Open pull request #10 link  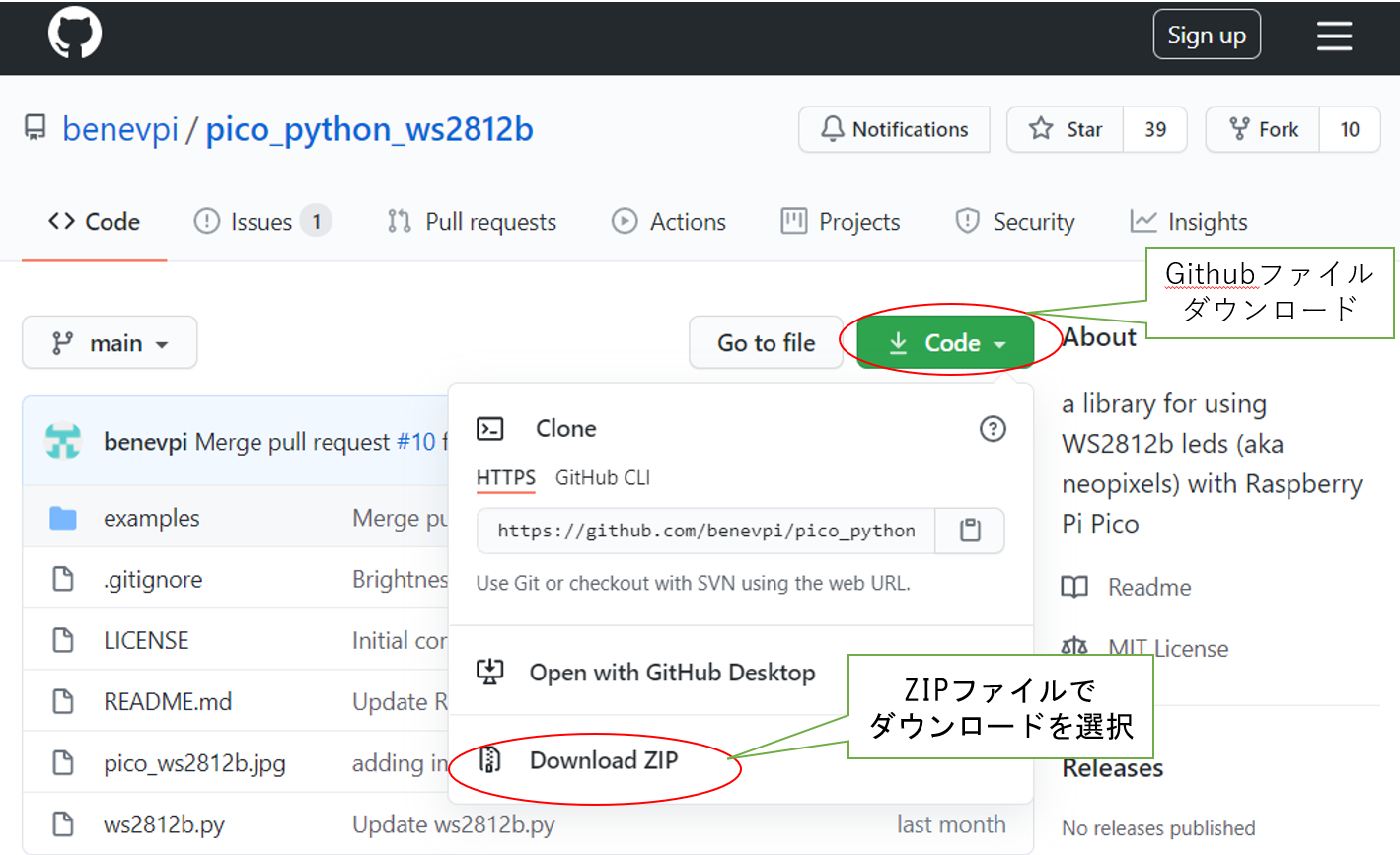(415, 442)
